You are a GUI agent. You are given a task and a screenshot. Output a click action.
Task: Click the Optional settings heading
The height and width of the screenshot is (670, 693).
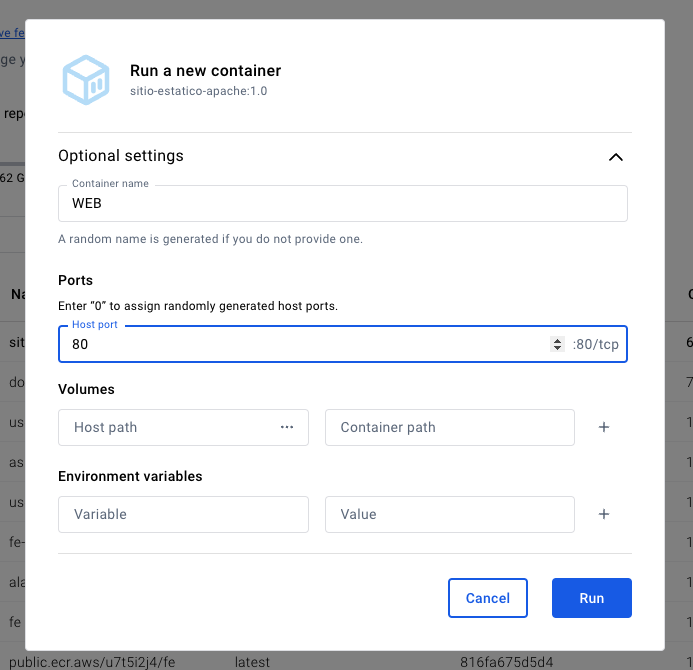[x=121, y=156]
